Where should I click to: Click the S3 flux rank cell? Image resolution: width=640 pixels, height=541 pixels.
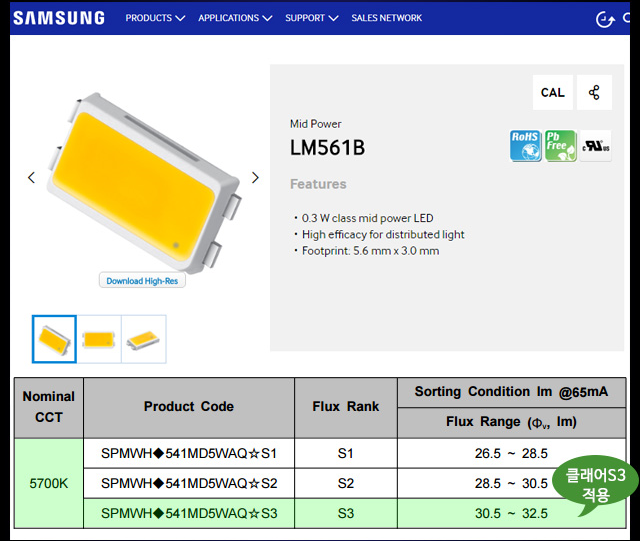[346, 513]
